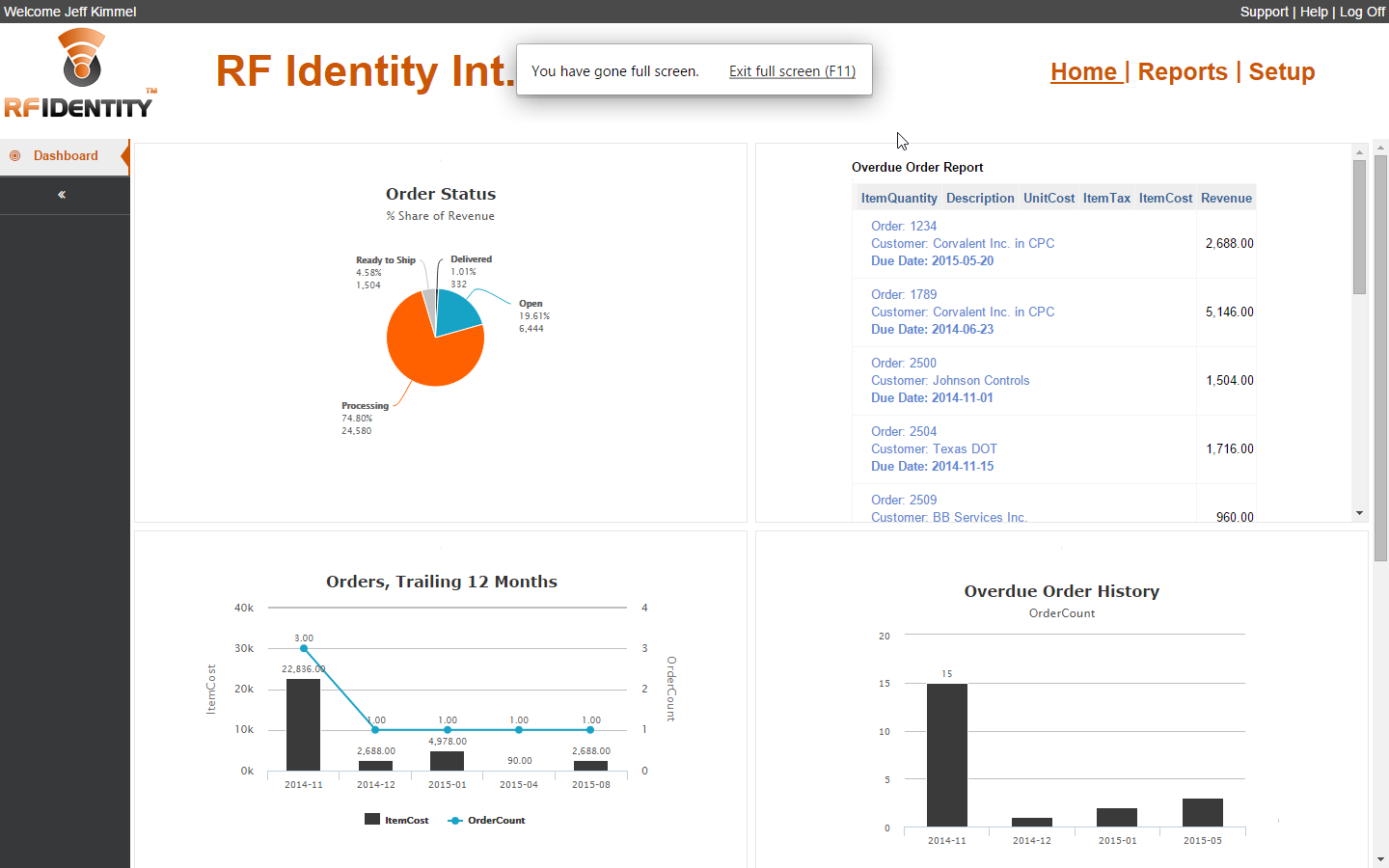1389x868 pixels.
Task: Sort by the ItemTax column header
Action: (1106, 198)
